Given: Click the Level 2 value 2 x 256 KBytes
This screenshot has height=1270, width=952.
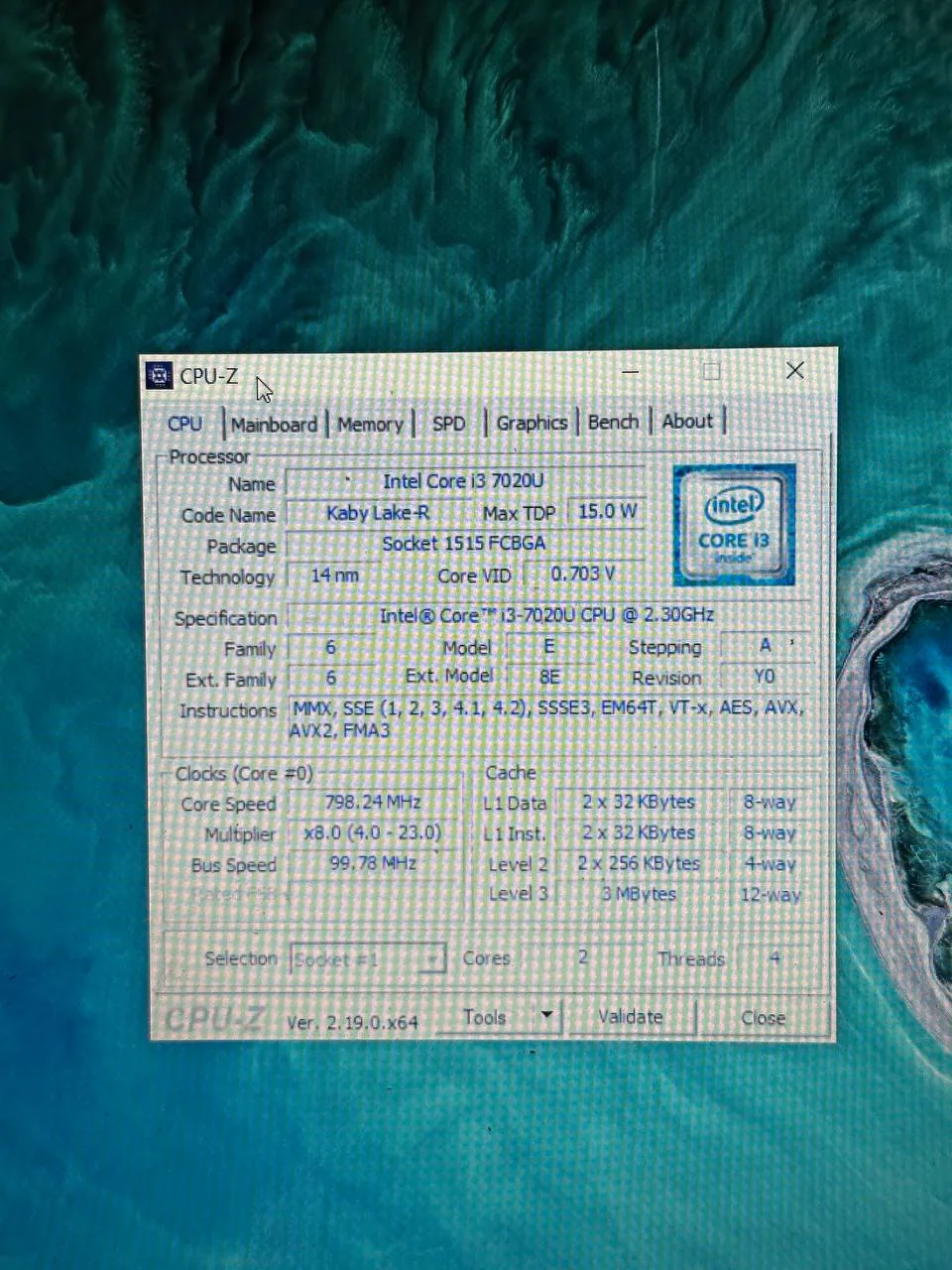Looking at the screenshot, I should 639,863.
